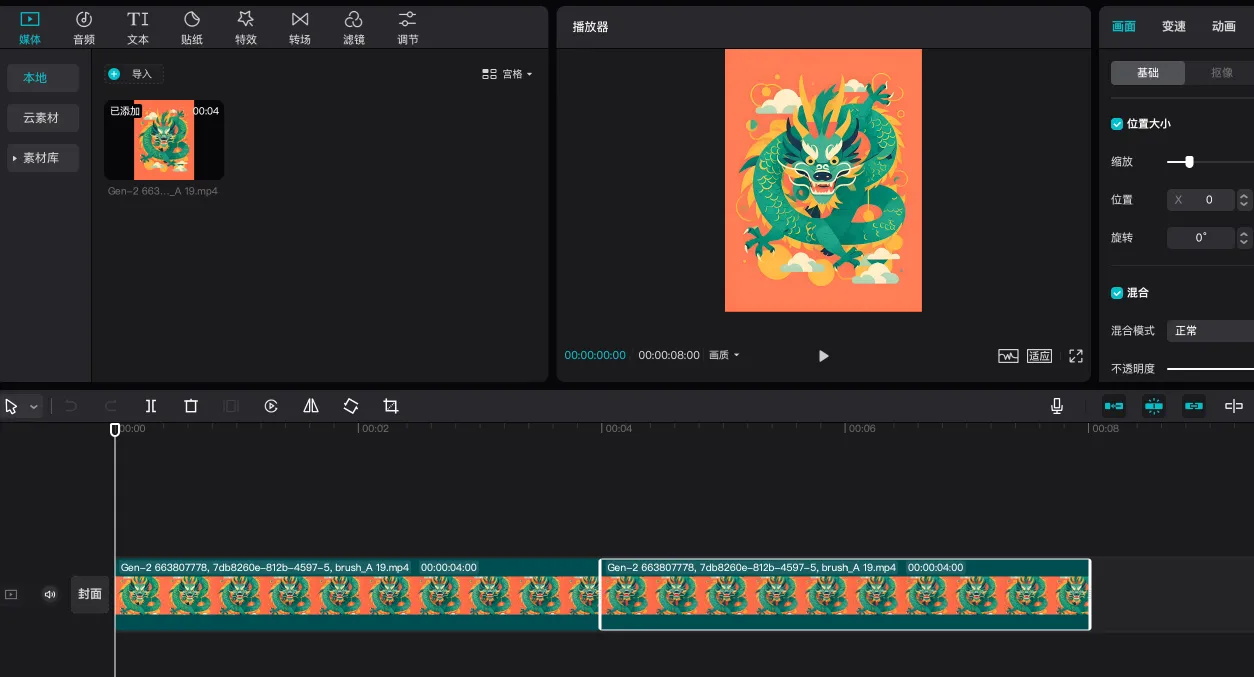
Task: Open the 宫格 grid view dropdown
Action: tap(508, 74)
